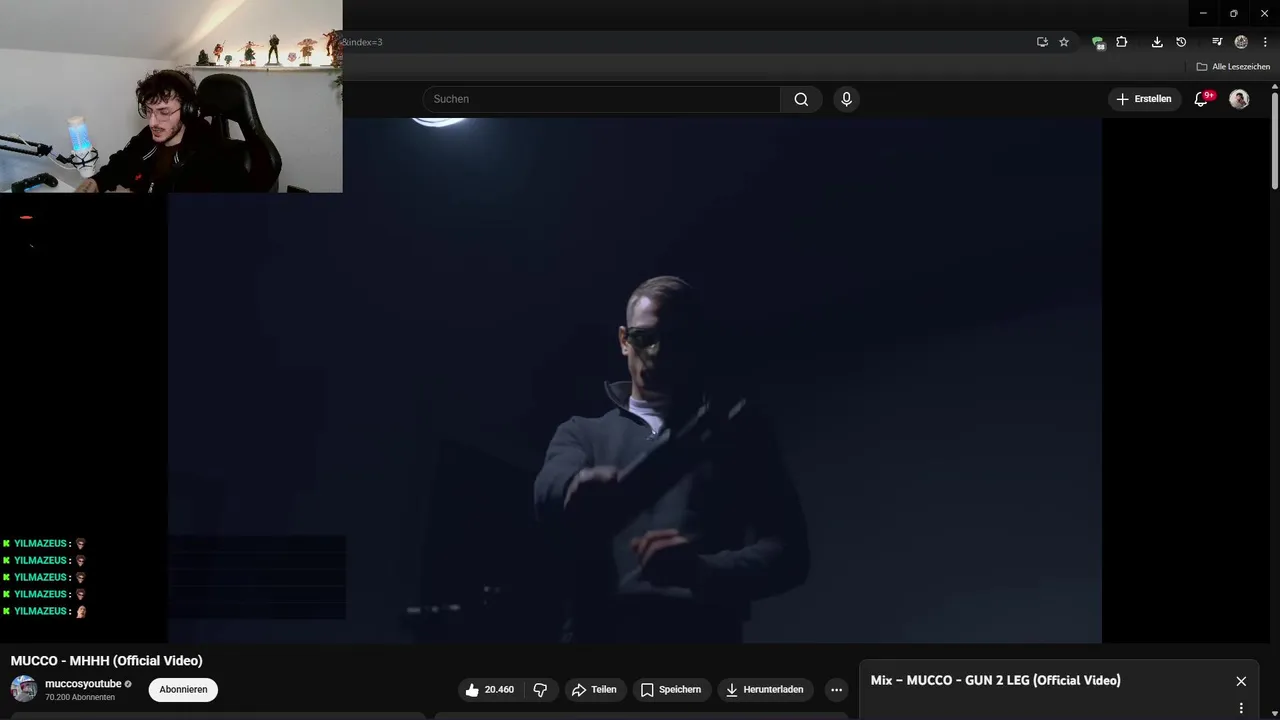The image size is (1280, 720).
Task: Click the Mix – MUCCO – GUN 2 LEG title
Action: coord(995,680)
